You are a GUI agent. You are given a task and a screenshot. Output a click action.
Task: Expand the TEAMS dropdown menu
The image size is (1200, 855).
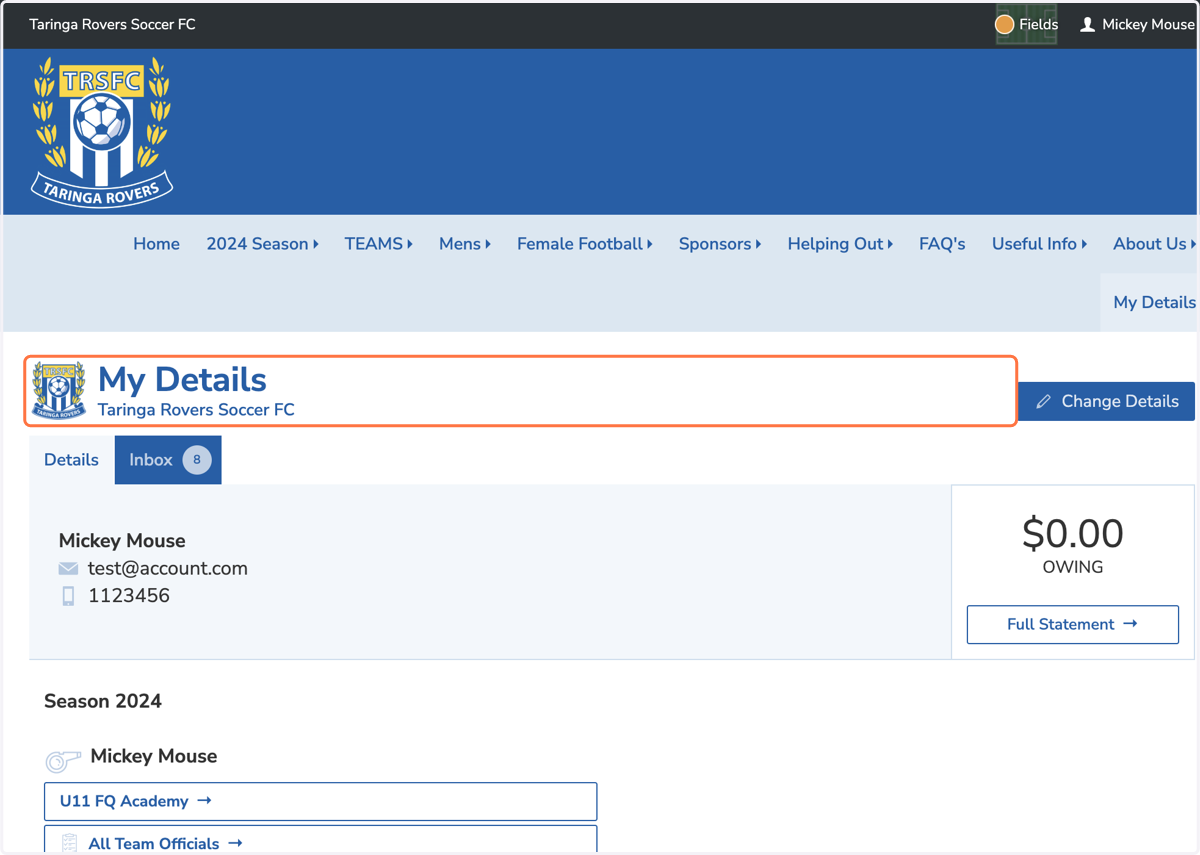378,244
